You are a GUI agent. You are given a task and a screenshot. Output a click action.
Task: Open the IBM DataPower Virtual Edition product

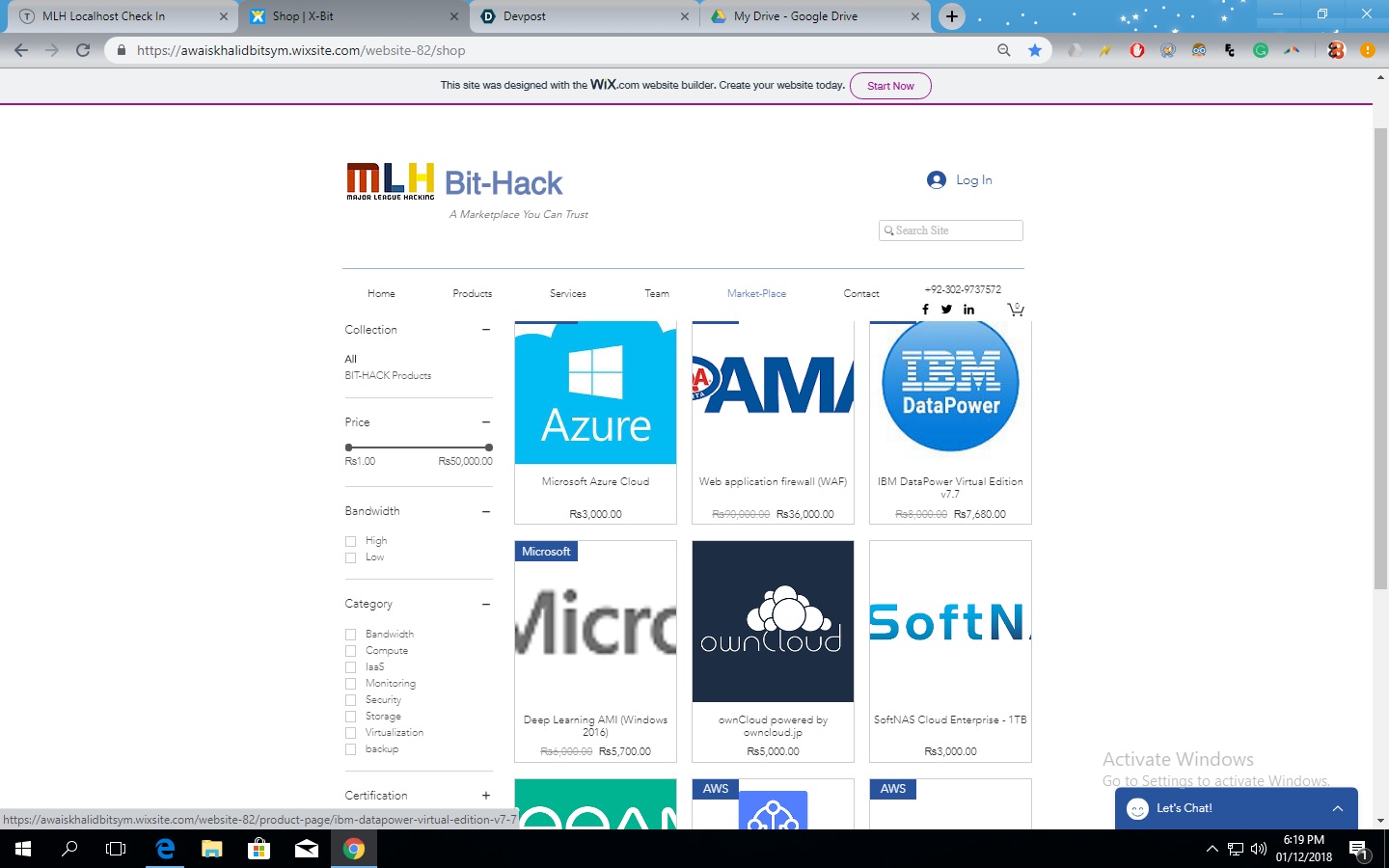(x=950, y=422)
